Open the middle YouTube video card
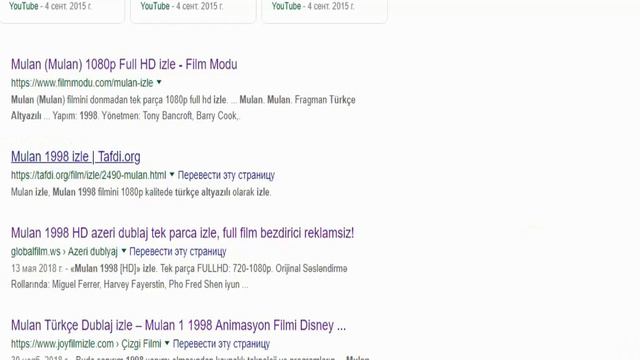The image size is (640, 360). [193, 10]
